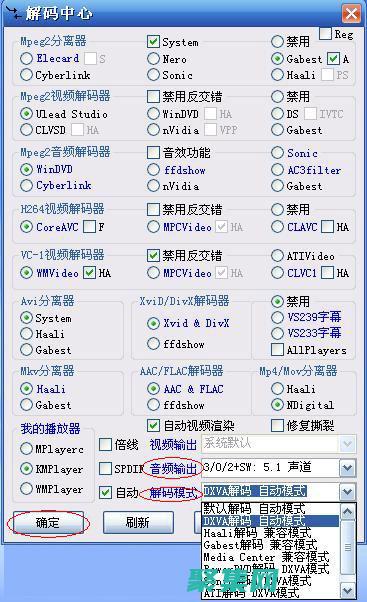Uncheck System in Mpeg2 splitter row
367x602 pixels.
tap(153, 41)
